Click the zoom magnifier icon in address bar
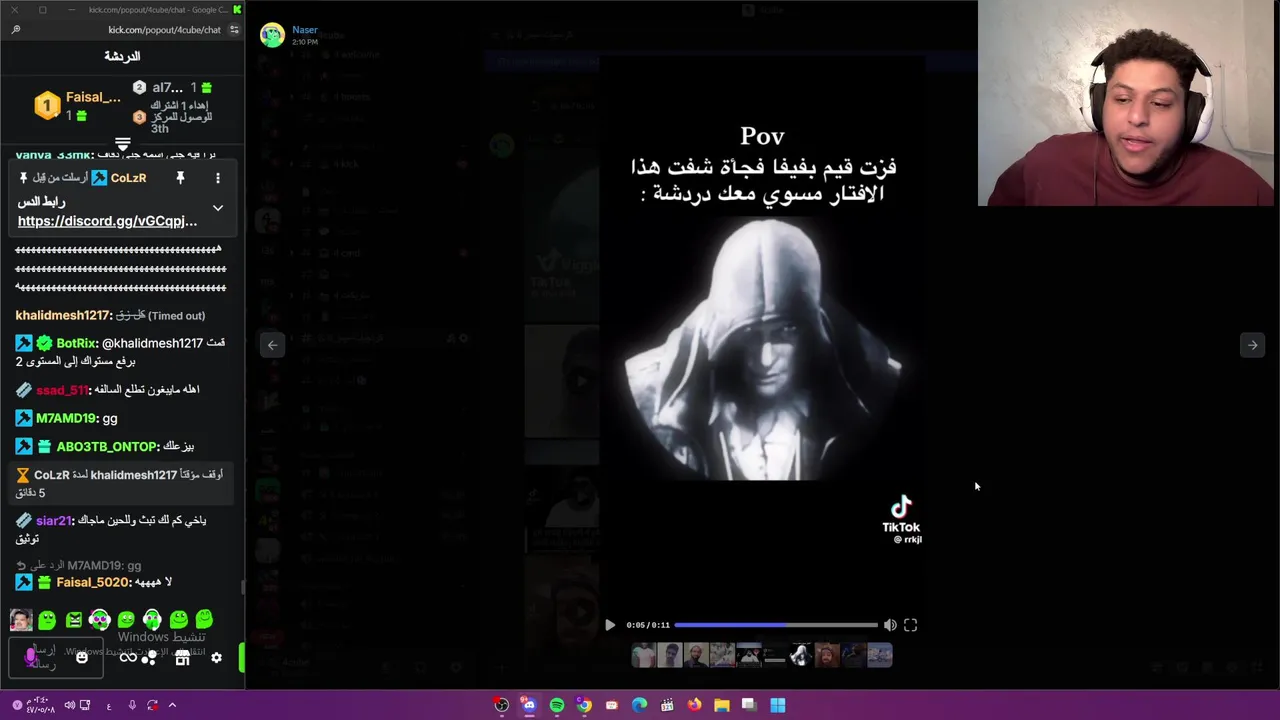1280x720 pixels. (16, 30)
